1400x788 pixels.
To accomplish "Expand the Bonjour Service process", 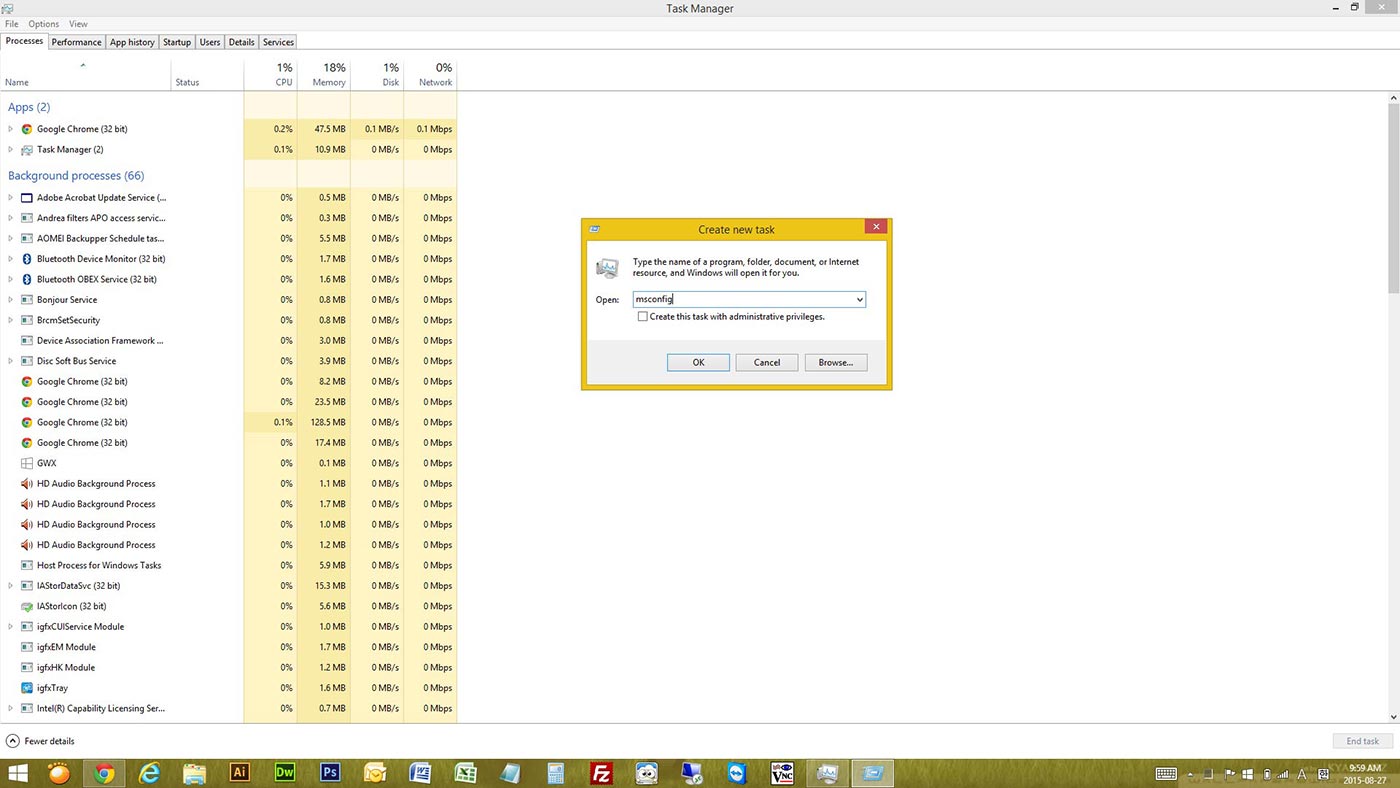I will point(11,300).
